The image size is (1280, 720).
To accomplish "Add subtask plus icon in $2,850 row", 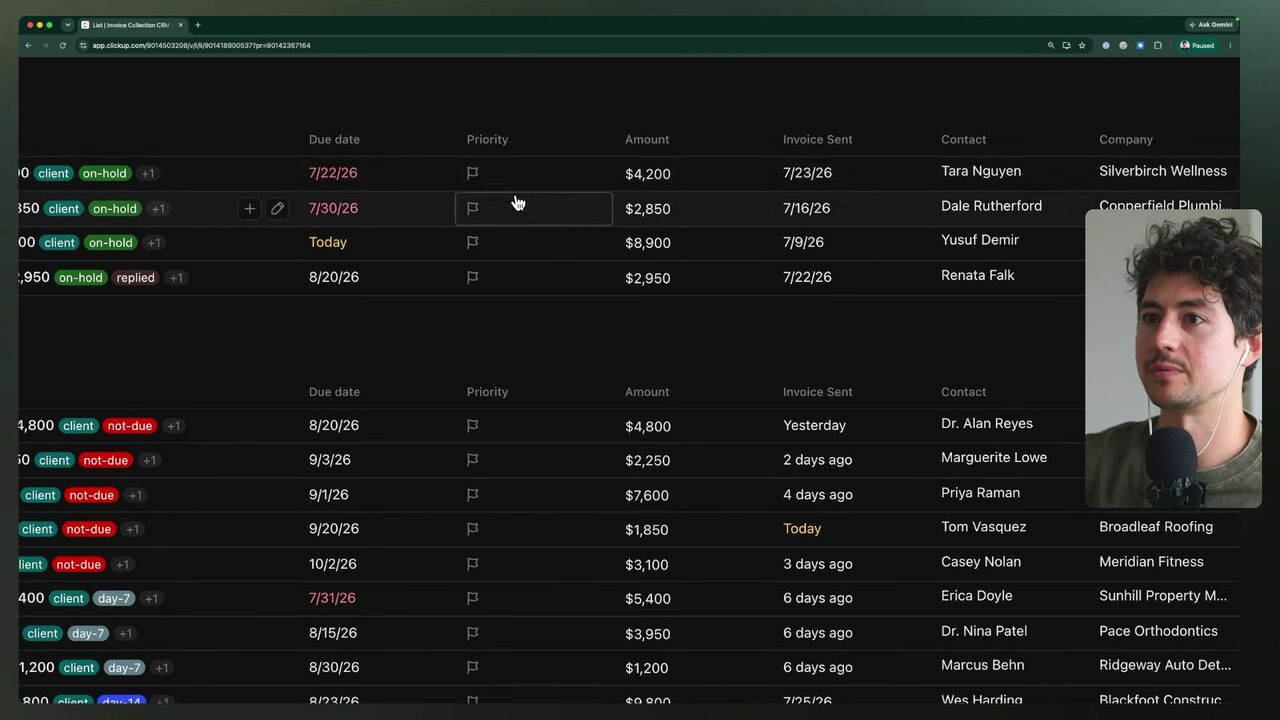I will [250, 208].
